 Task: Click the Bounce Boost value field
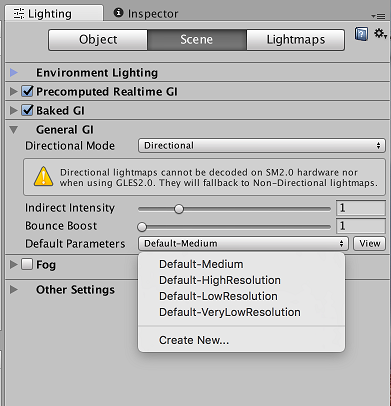(x=361, y=226)
